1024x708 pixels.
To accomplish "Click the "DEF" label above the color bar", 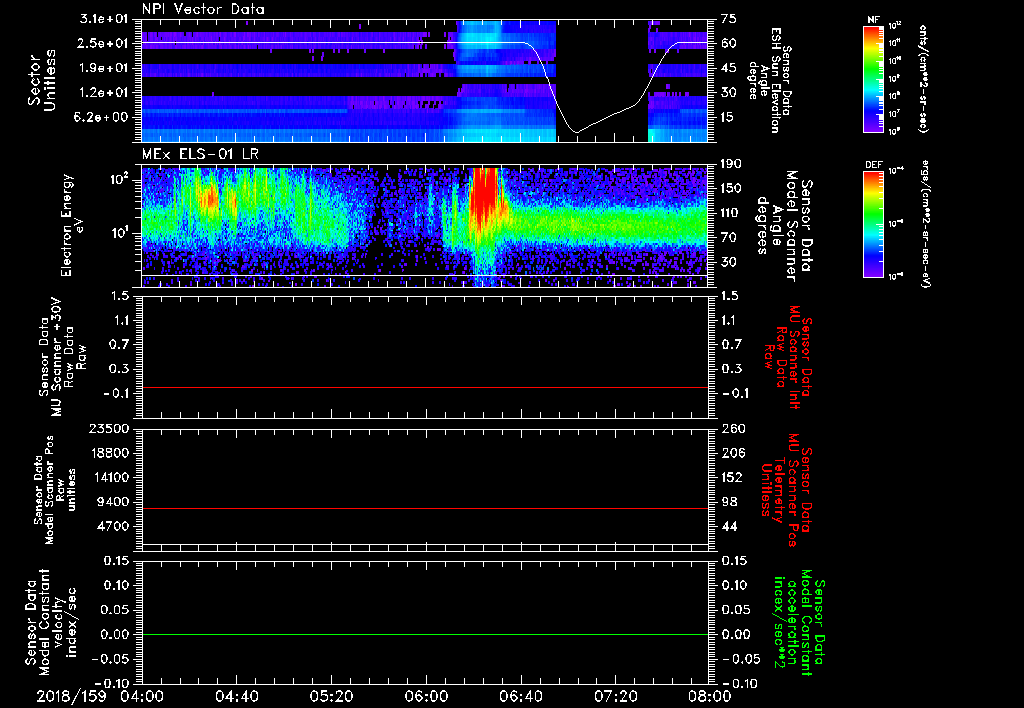I will click(873, 165).
